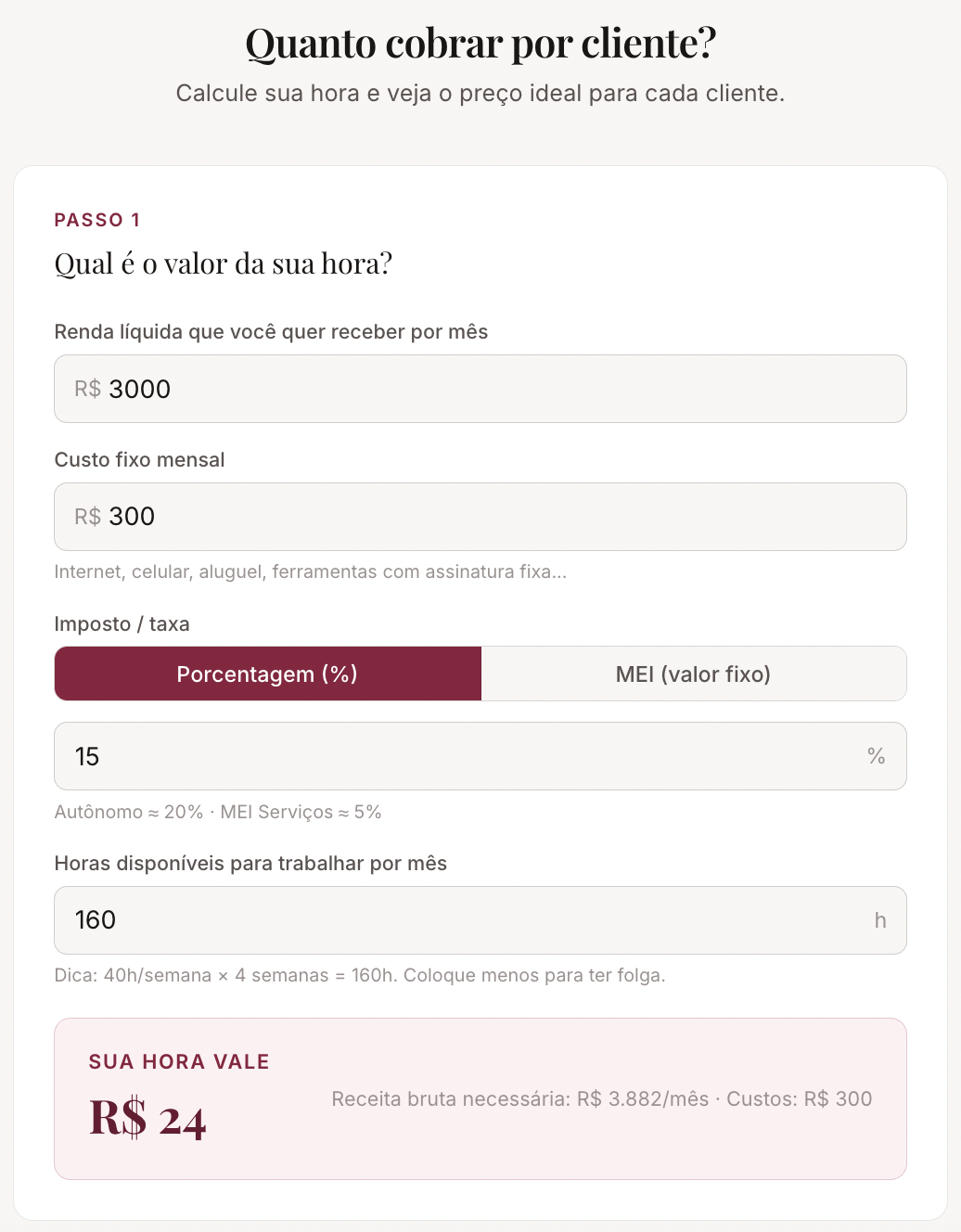The image size is (961, 1232).
Task: Click the R$ prefix in income field
Action: pyautogui.click(x=88, y=389)
